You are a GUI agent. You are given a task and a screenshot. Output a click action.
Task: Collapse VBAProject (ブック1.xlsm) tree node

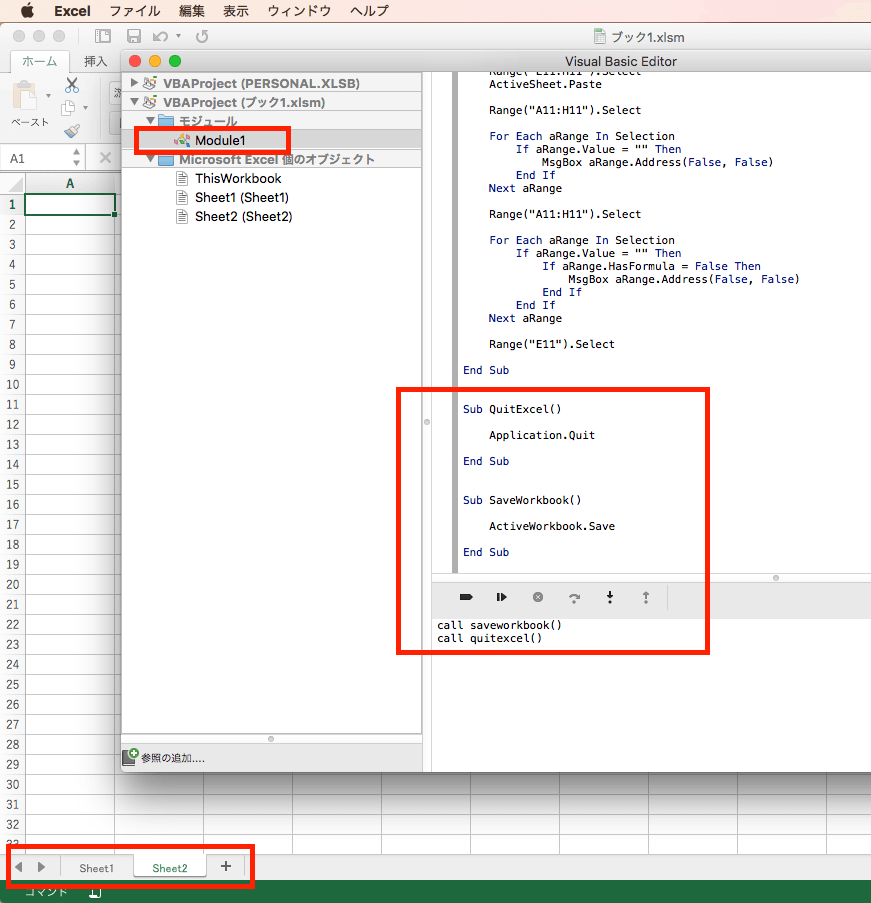point(134,102)
